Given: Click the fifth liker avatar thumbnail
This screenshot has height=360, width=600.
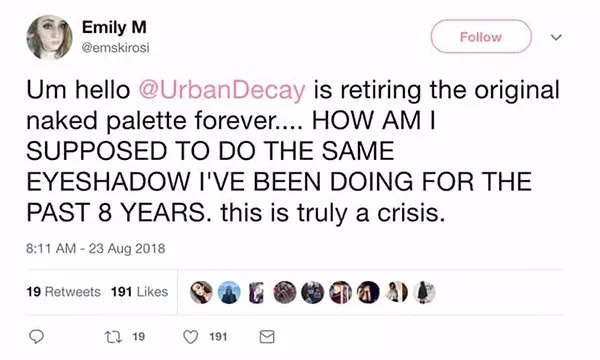Looking at the screenshot, I should tap(312, 292).
